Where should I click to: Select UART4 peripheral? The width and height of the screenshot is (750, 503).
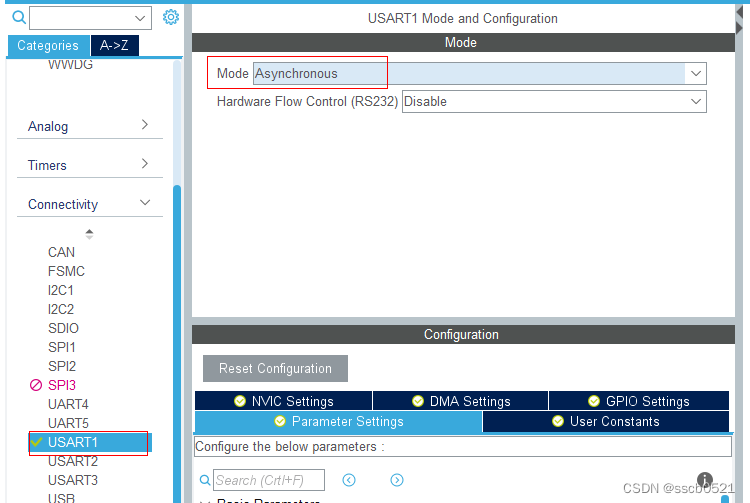[x=68, y=404]
